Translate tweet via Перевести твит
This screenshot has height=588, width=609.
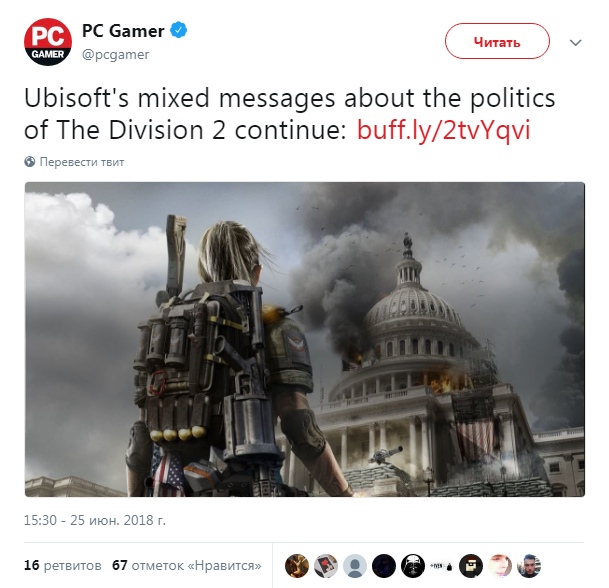[82, 162]
